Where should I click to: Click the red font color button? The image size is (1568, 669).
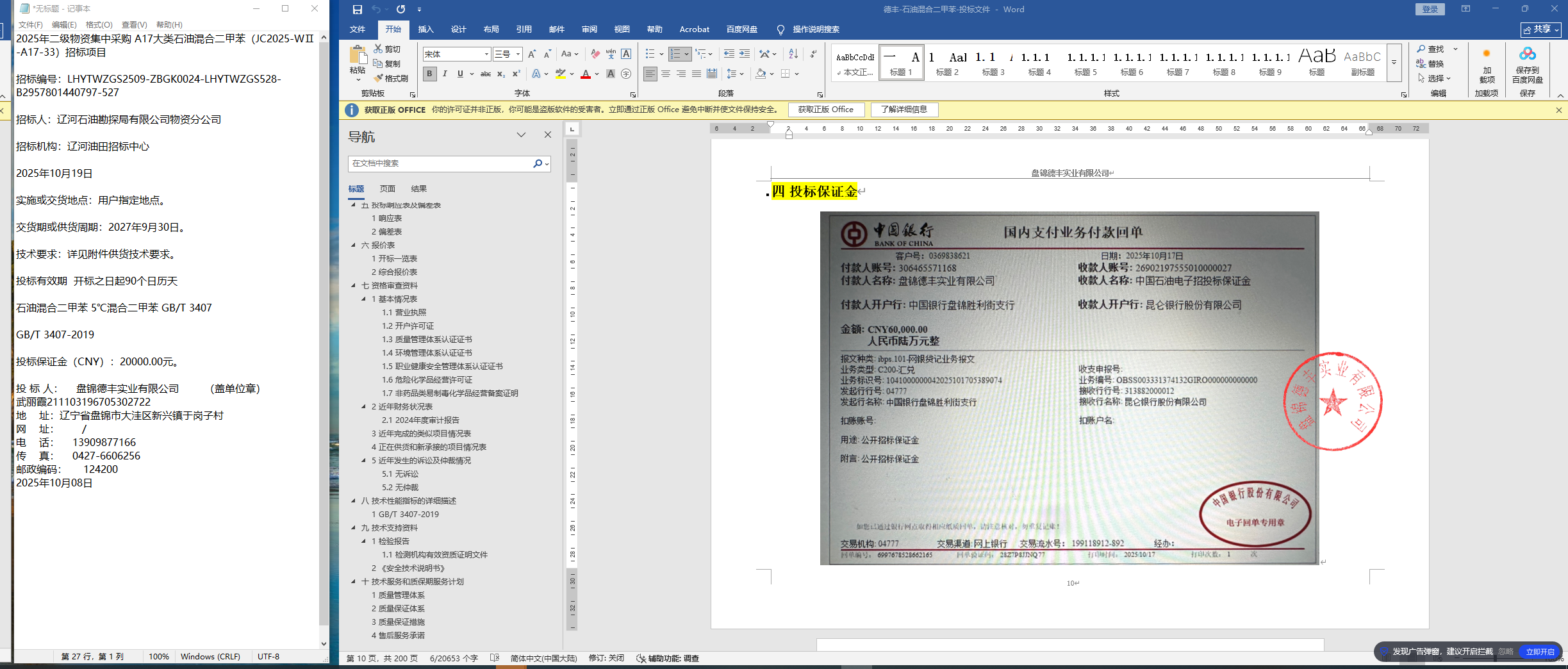tap(586, 74)
